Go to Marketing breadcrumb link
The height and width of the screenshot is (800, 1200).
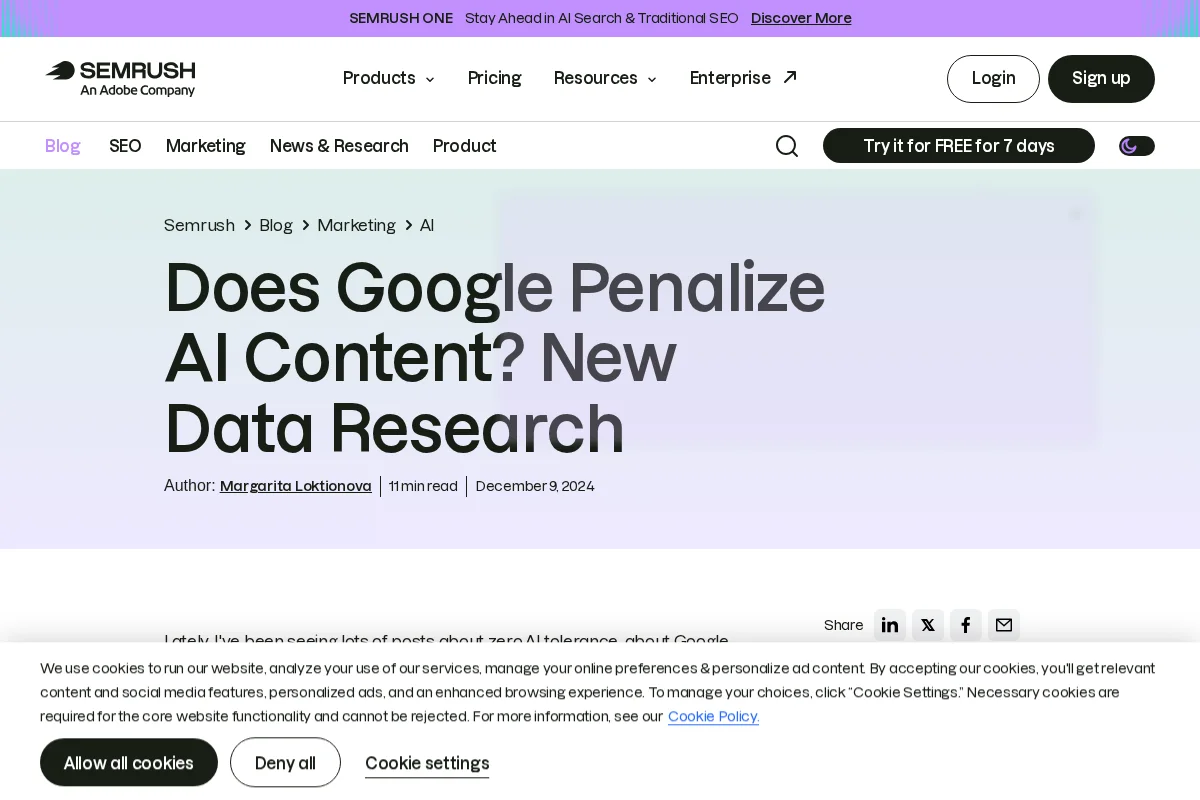tap(357, 225)
